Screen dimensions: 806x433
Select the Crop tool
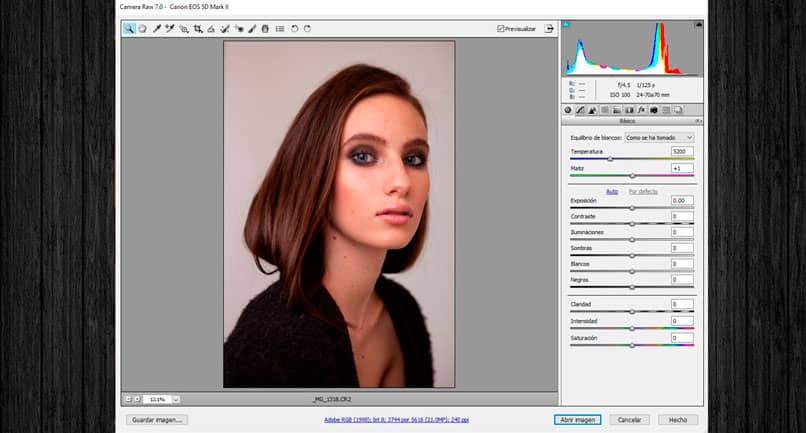(198, 29)
